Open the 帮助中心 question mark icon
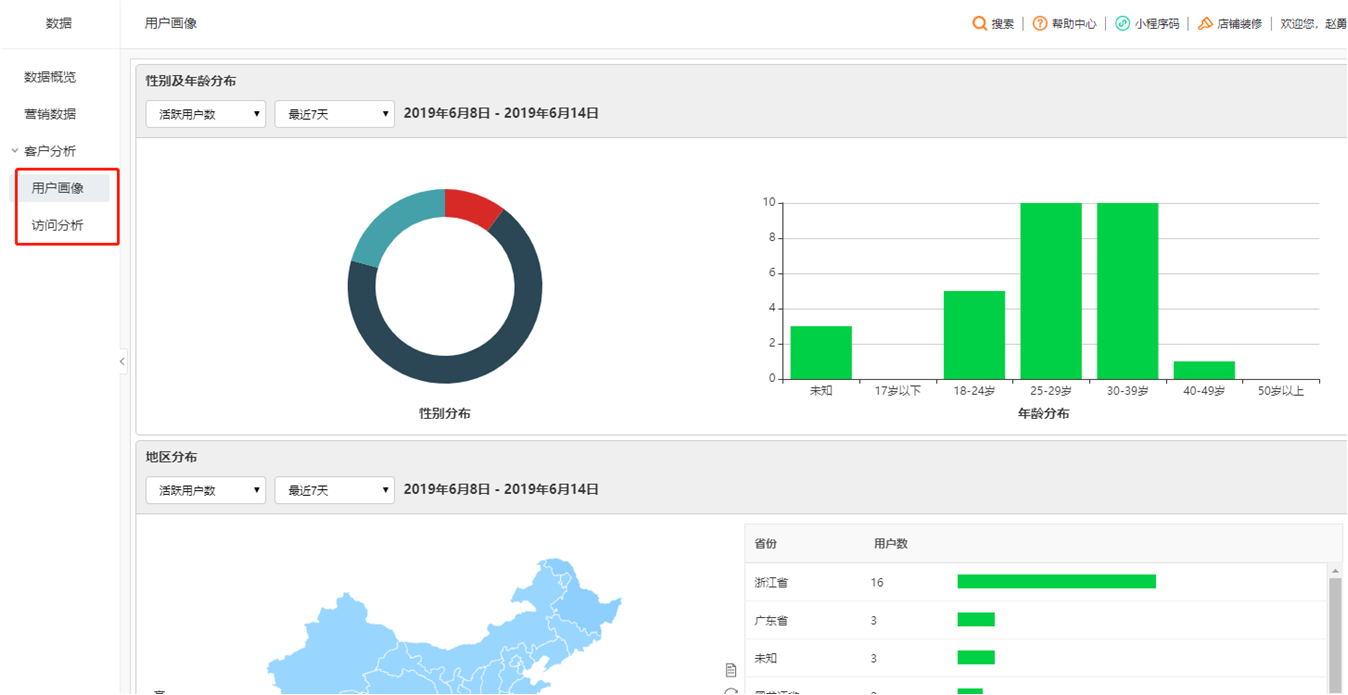The image size is (1348, 695). (1040, 23)
